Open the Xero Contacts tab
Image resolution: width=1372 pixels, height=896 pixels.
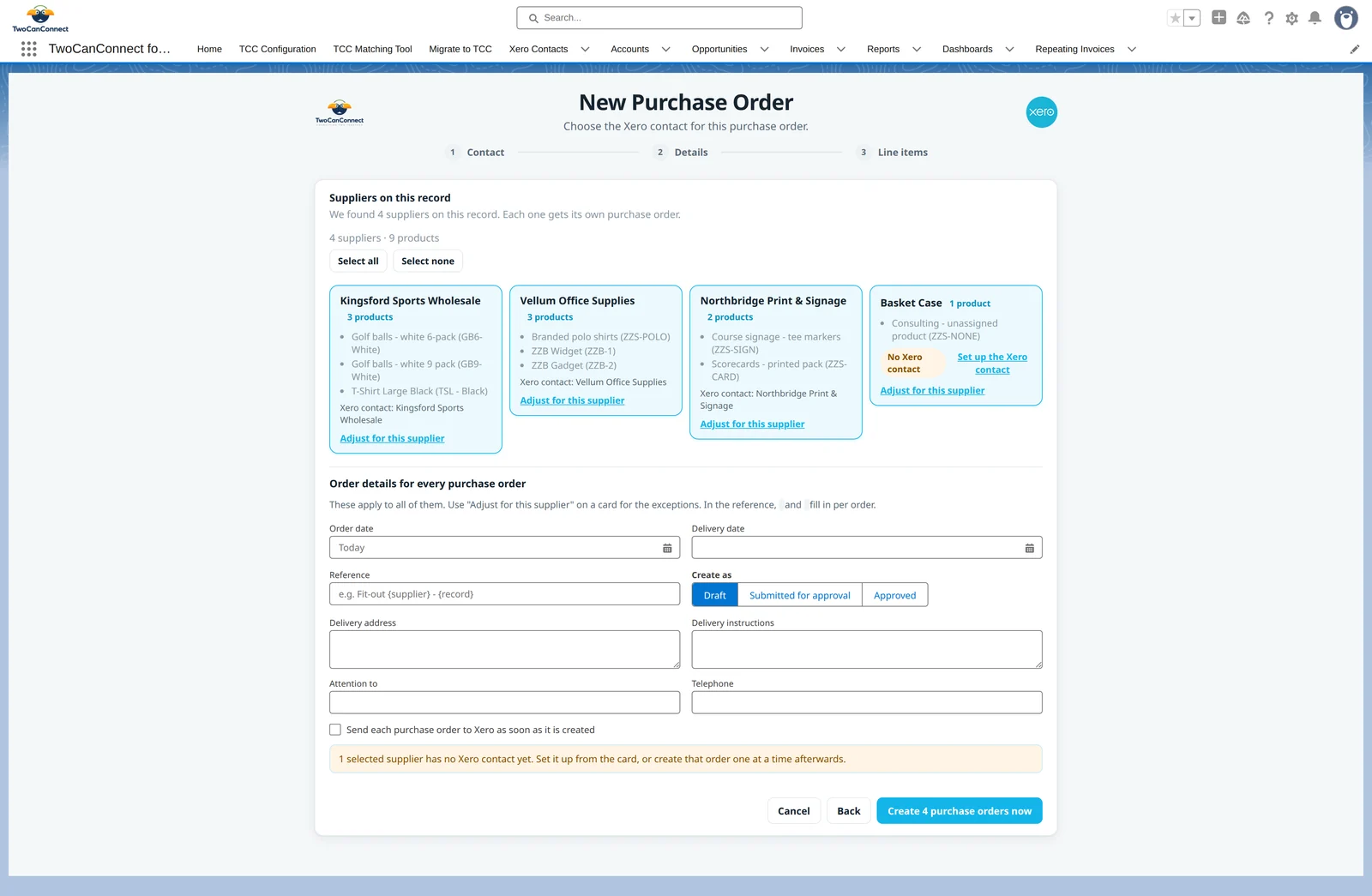(x=539, y=49)
